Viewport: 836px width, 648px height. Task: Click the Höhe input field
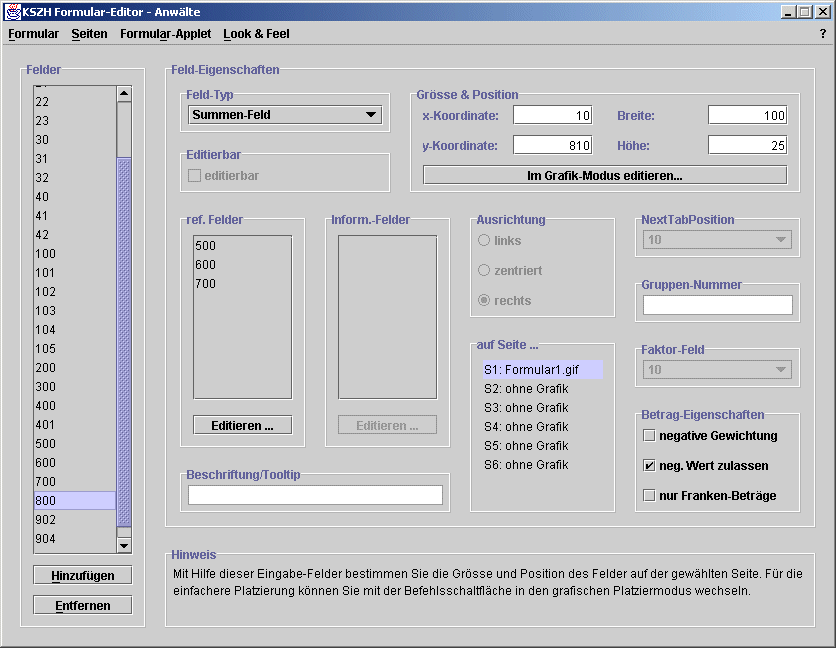(747, 145)
